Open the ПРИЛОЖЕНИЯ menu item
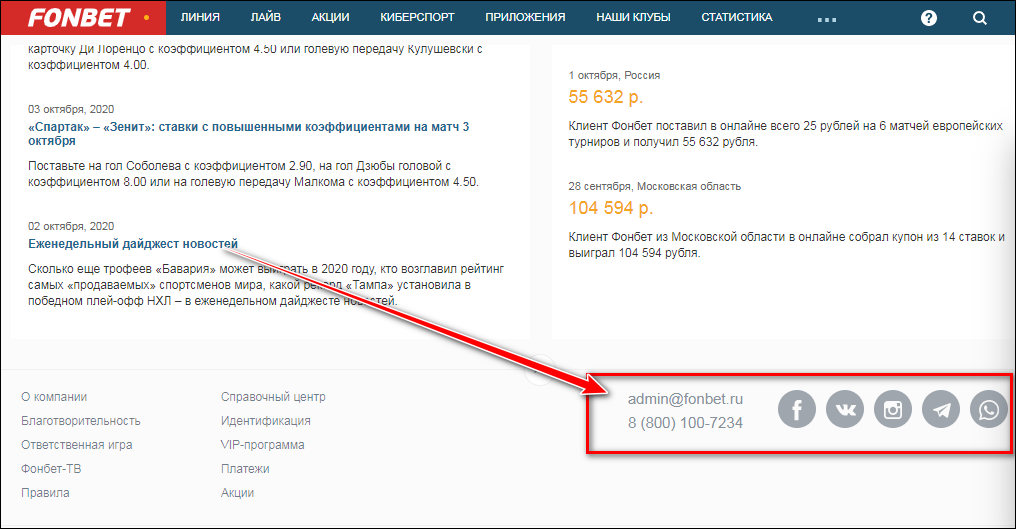 (x=525, y=18)
